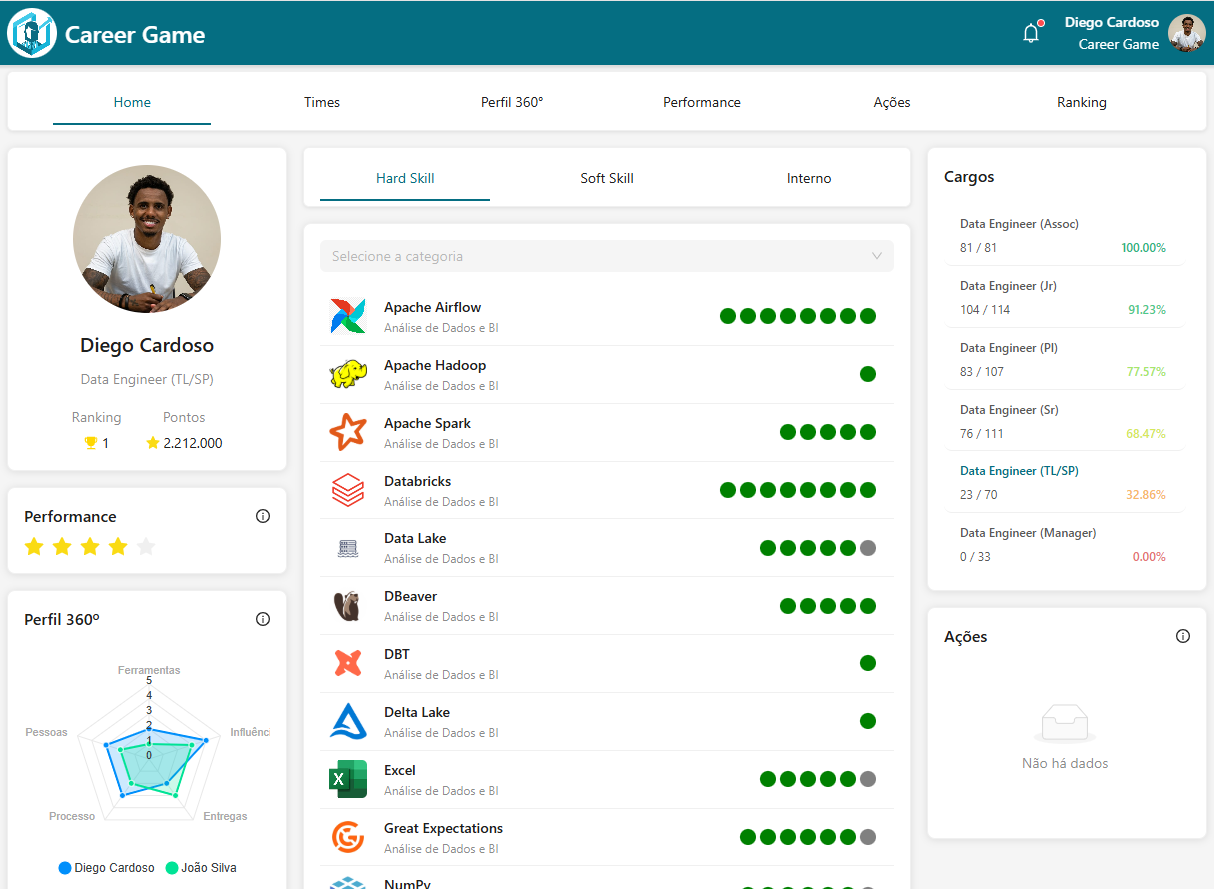Image resolution: width=1214 pixels, height=889 pixels.
Task: Open the notification bell
Action: click(1031, 31)
